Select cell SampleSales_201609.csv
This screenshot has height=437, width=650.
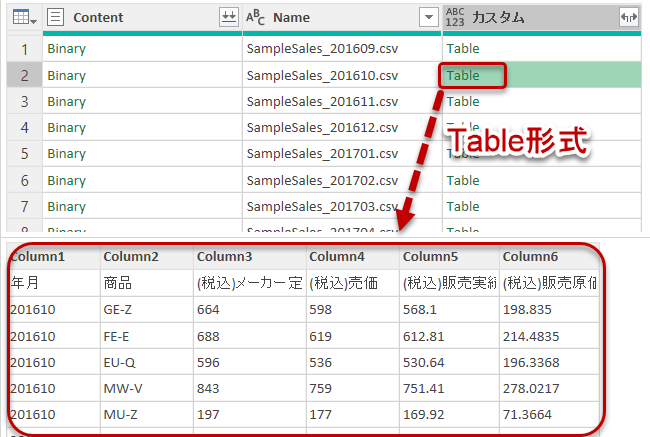342,49
